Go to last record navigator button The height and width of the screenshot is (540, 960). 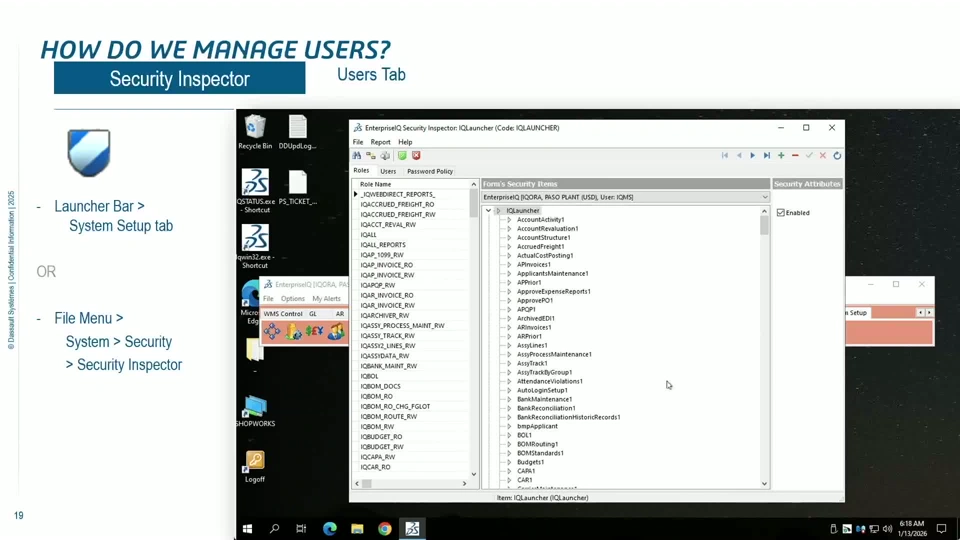point(767,156)
